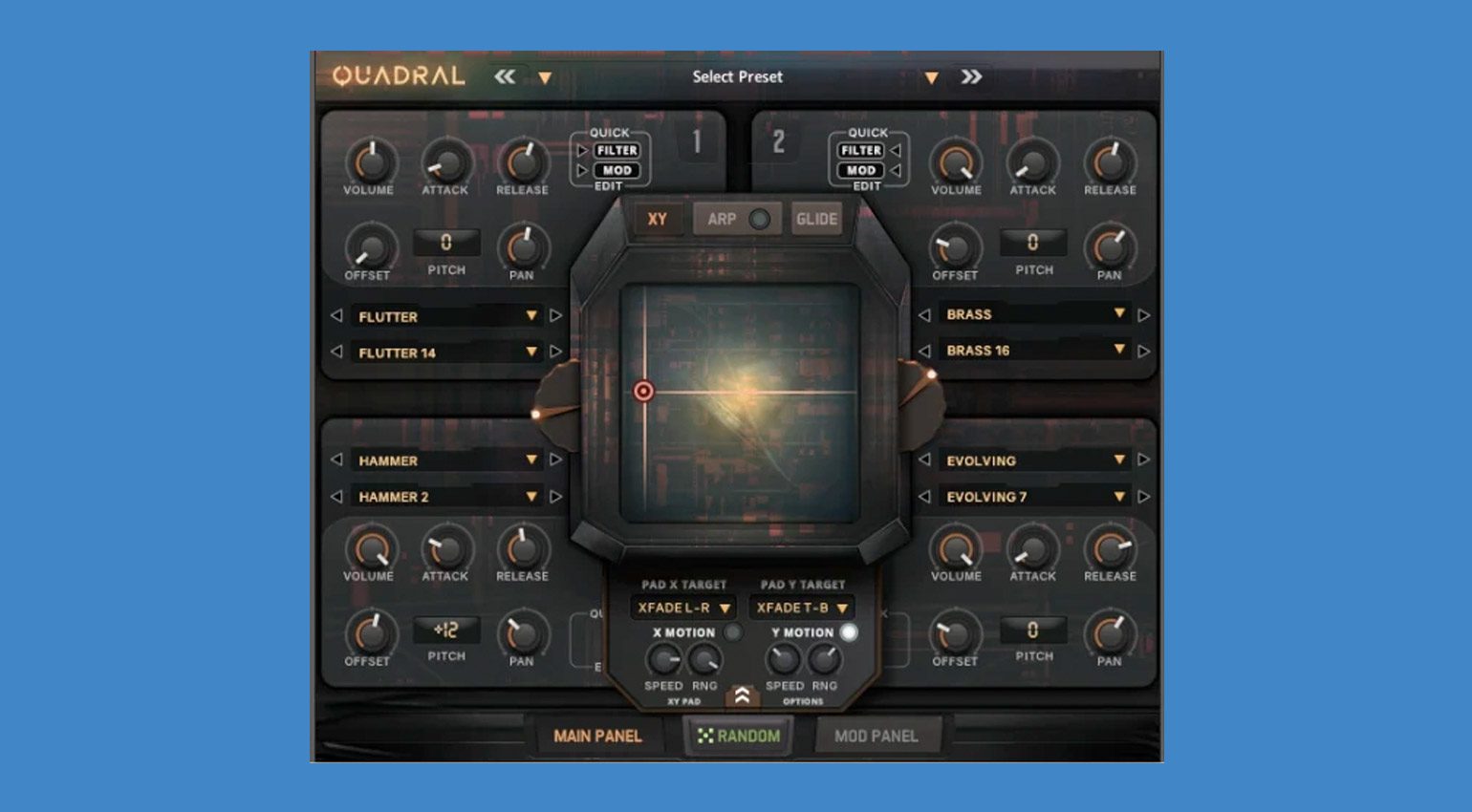Click layer 1 Pitch value 0
1472x812 pixels.
446,243
